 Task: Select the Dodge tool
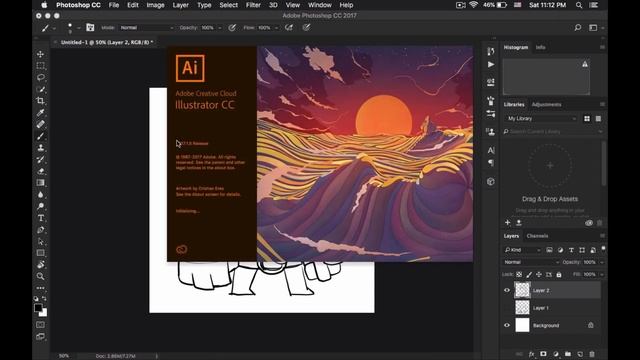coord(40,207)
